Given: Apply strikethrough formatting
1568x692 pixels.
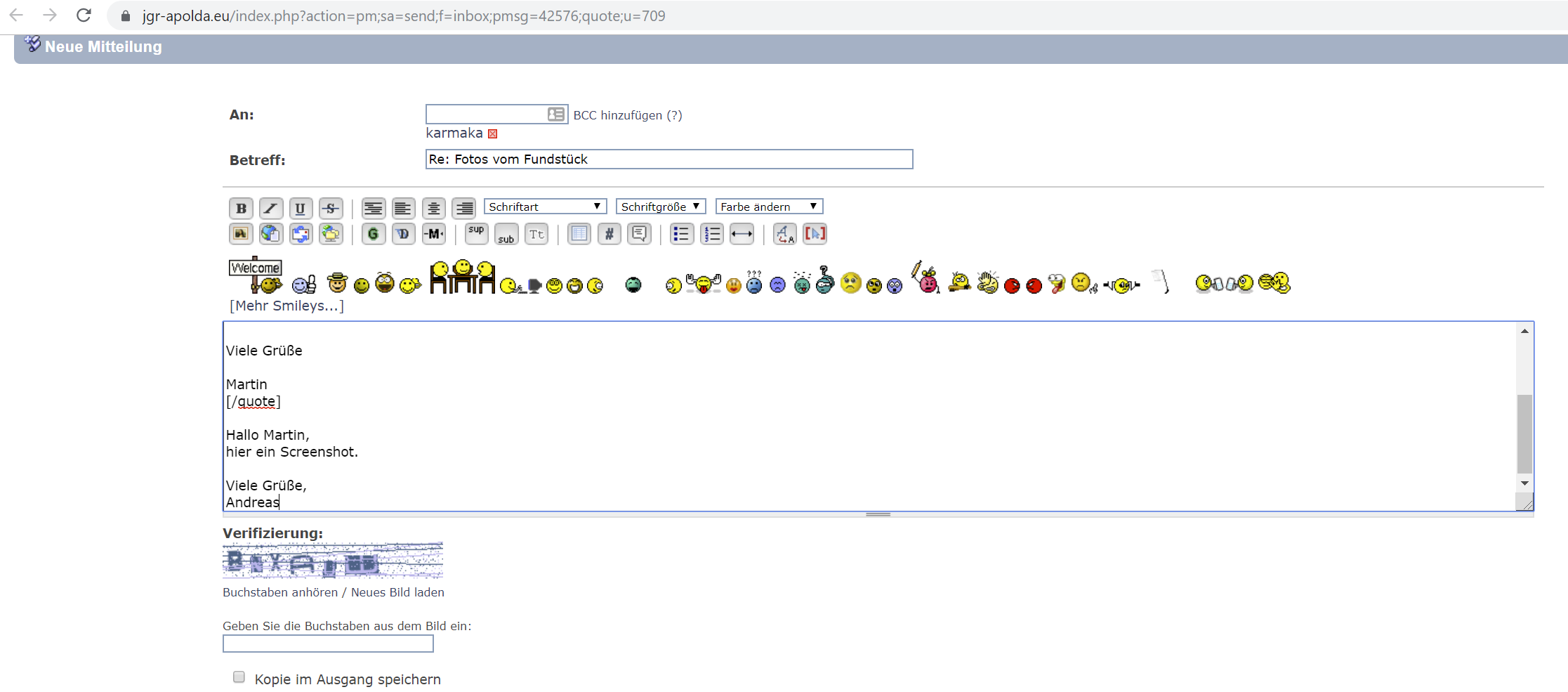Looking at the screenshot, I should 331,209.
